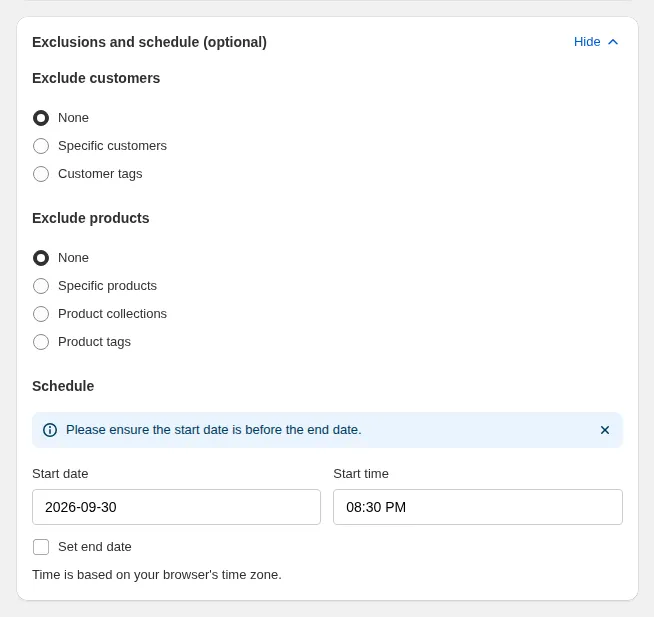
Task: Click the 'Please ensure the start date' message
Action: click(214, 430)
